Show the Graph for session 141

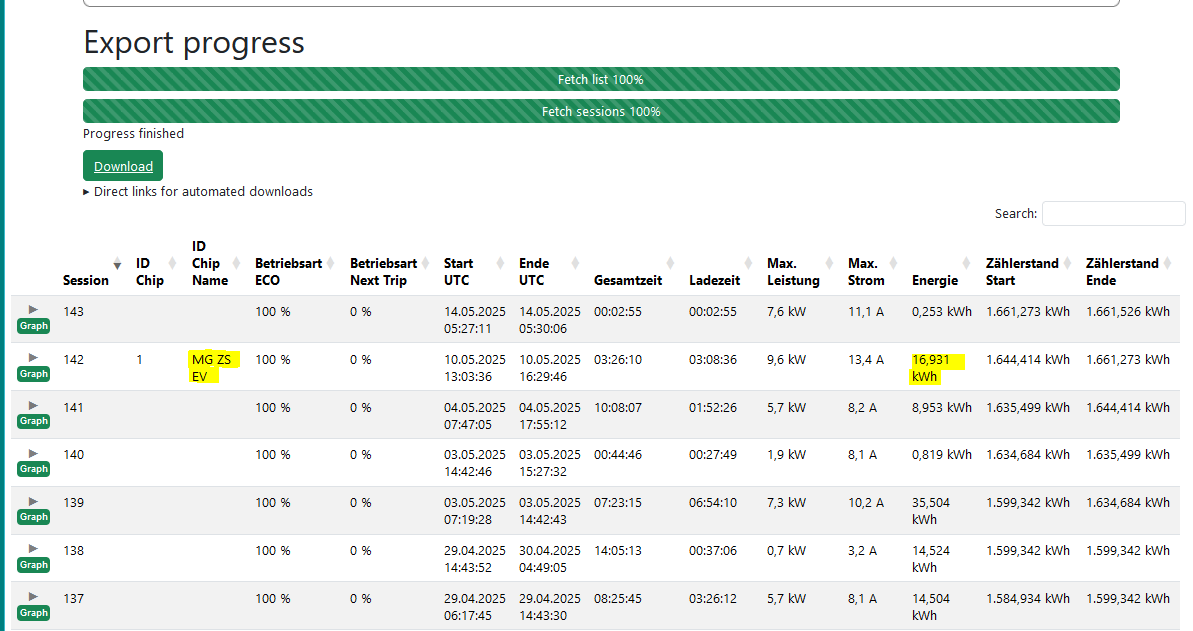pos(33,421)
